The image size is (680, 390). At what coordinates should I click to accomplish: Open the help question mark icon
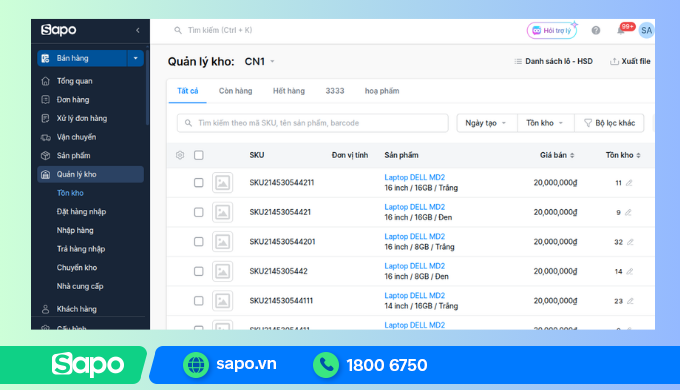point(596,30)
